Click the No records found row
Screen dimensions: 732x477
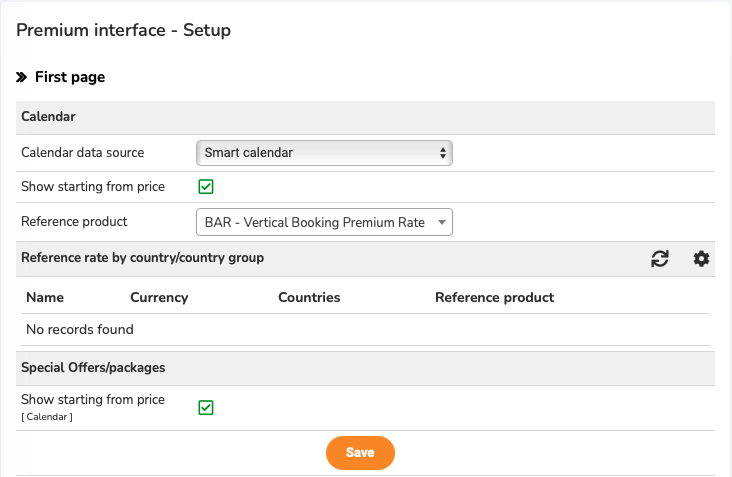[x=366, y=330]
